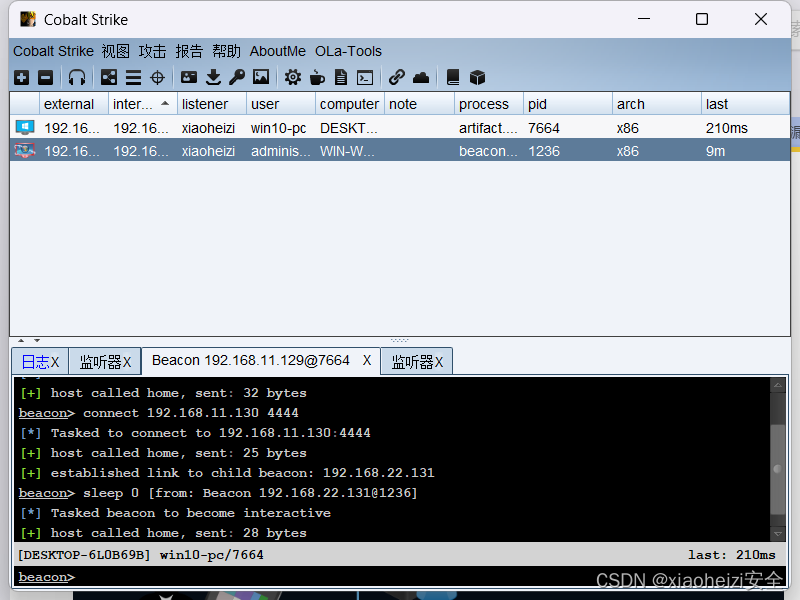This screenshot has height=600, width=800.
Task: Switch to session table view icon
Action: pos(133,78)
